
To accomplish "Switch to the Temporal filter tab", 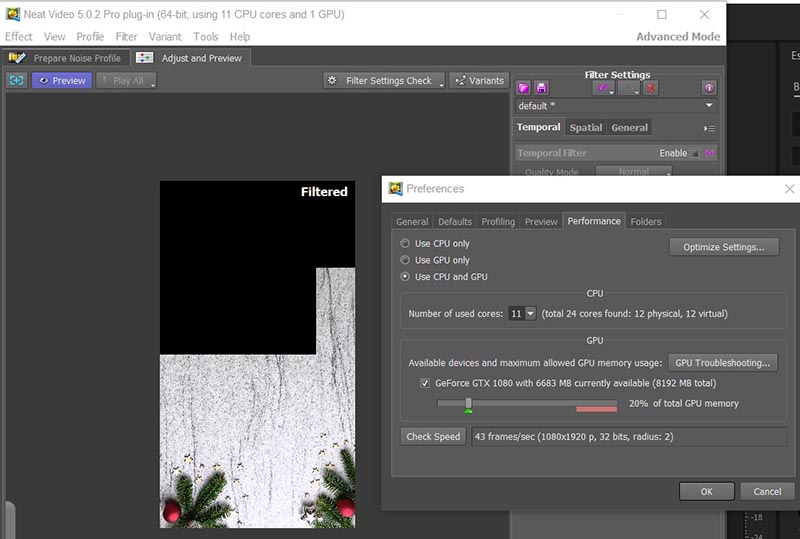I will (x=538, y=127).
